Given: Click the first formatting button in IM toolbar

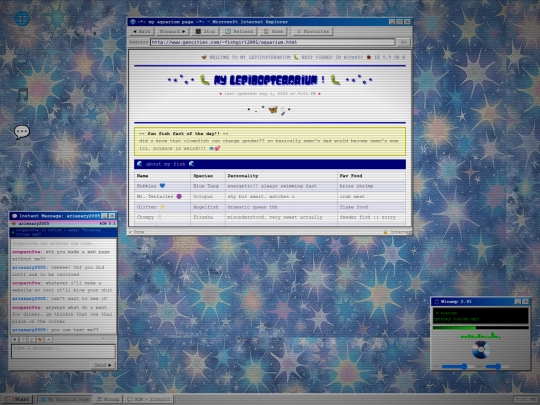Looking at the screenshot, I should (x=15, y=340).
